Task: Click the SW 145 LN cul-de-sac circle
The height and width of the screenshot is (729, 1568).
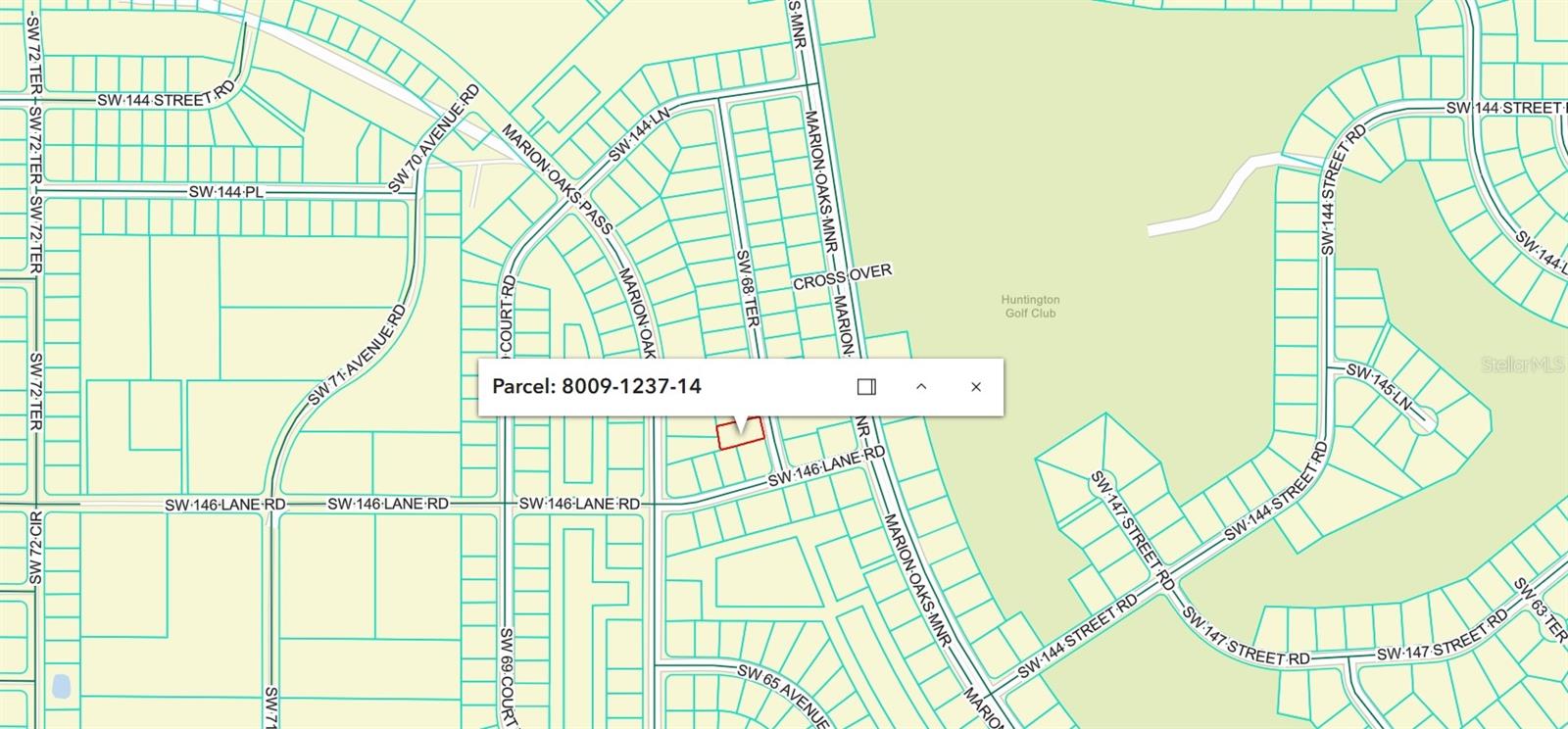Action: tap(1425, 422)
